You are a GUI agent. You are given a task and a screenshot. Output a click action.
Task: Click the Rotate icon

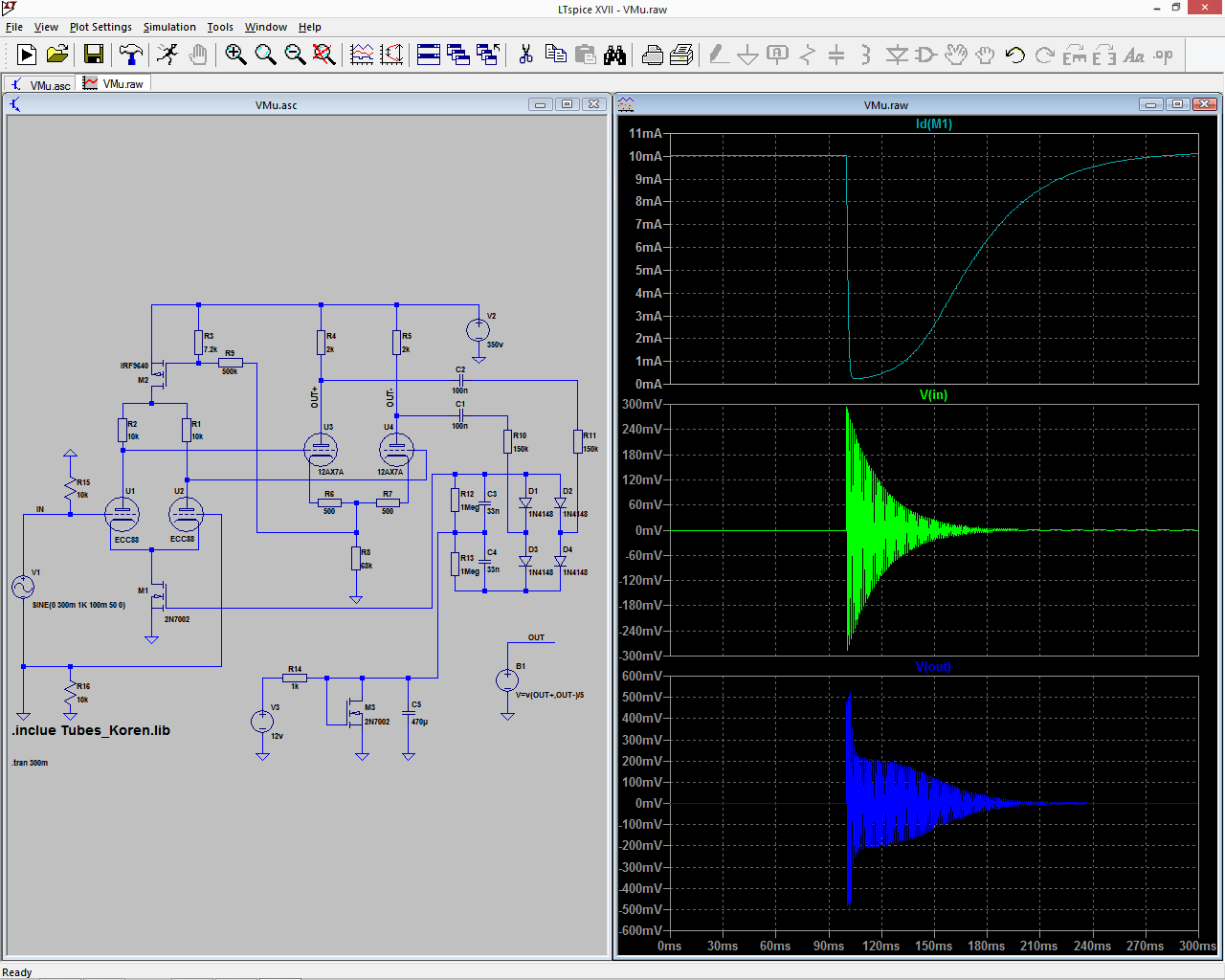1074,55
